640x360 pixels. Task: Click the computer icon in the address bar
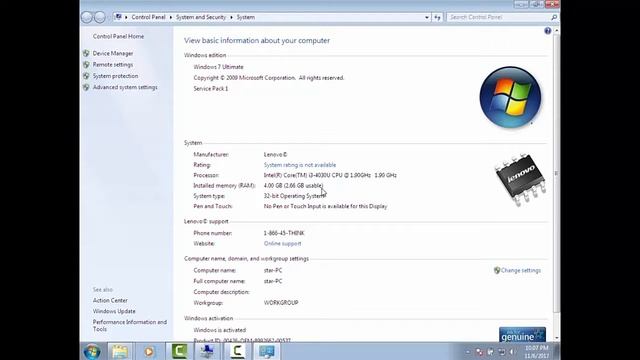coord(118,17)
